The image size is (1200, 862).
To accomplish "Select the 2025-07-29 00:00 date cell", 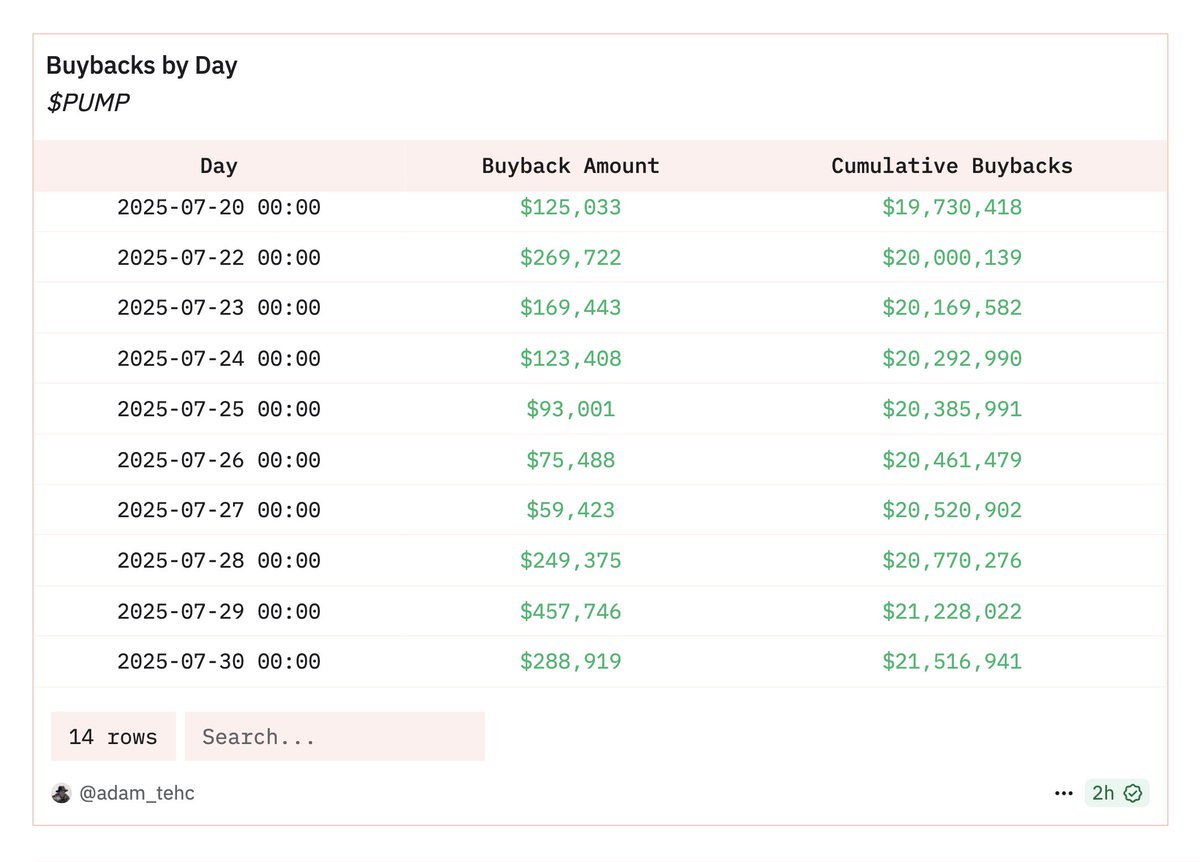I will pos(218,611).
